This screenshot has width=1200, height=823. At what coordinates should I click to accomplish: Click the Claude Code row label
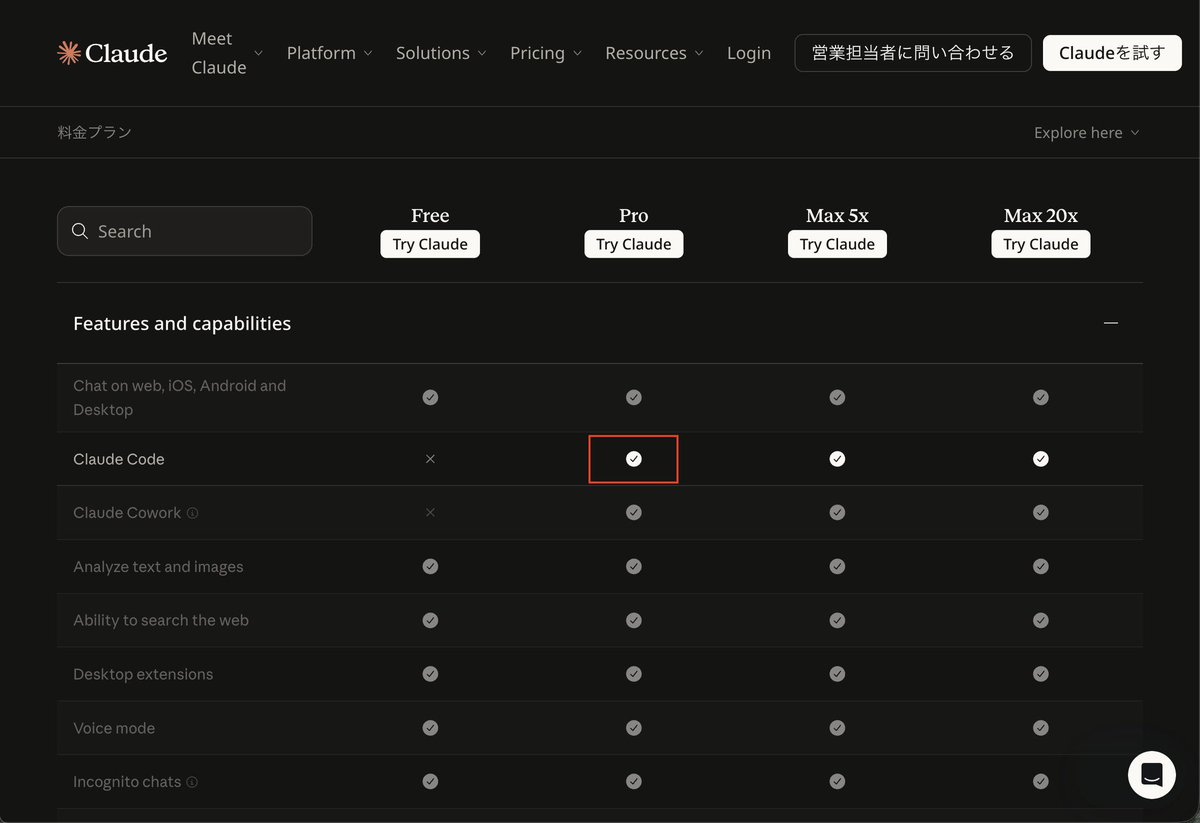pyautogui.click(x=119, y=459)
